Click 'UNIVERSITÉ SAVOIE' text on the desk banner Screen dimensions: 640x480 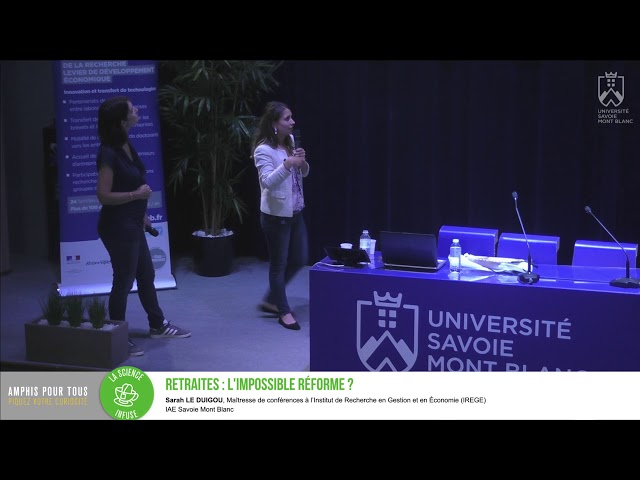coord(498,333)
